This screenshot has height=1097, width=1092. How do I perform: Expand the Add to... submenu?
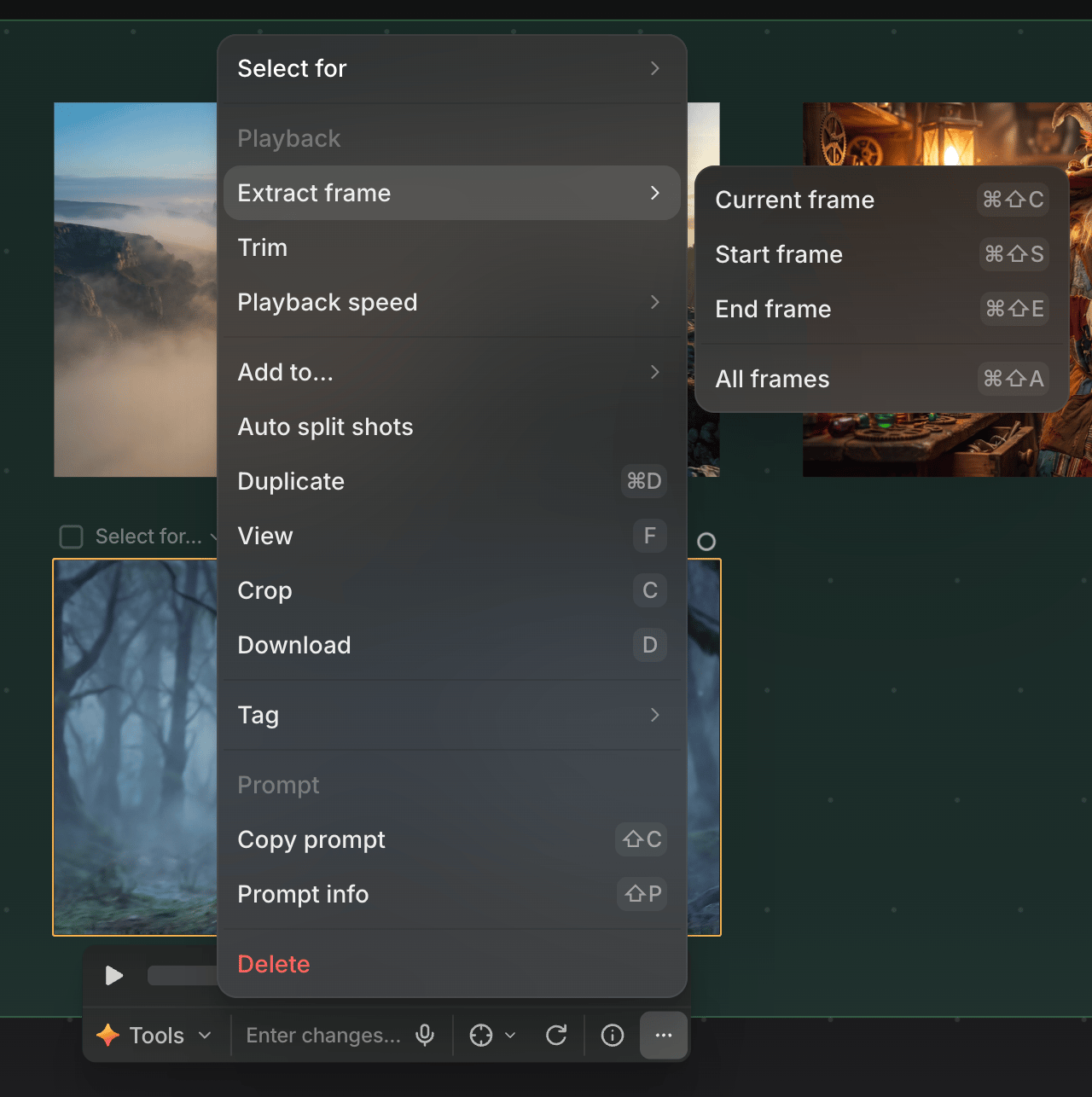coord(452,372)
